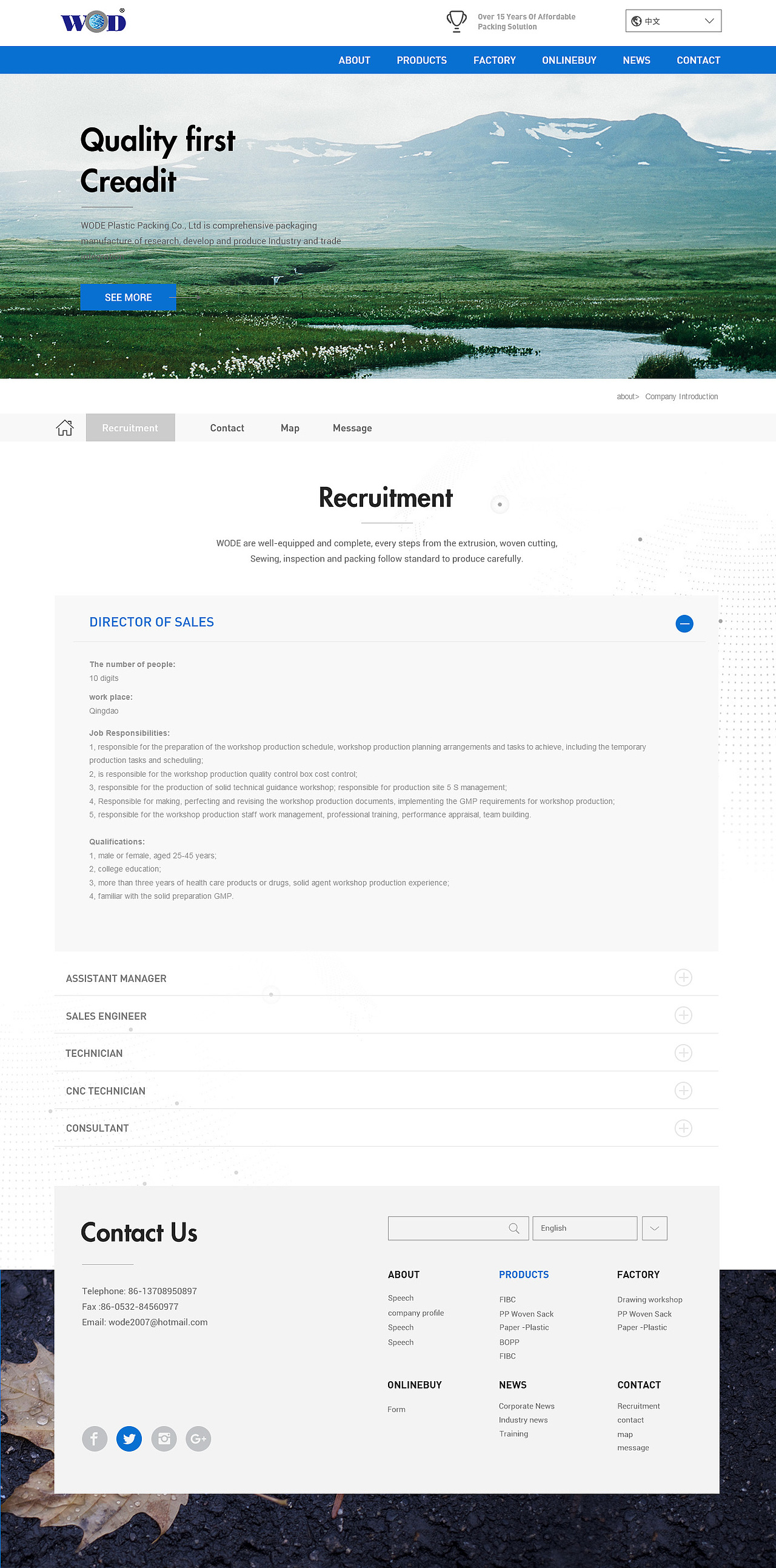This screenshot has height=1568, width=776.
Task: Open the English dropdown arrow in footer
Action: (x=654, y=1228)
